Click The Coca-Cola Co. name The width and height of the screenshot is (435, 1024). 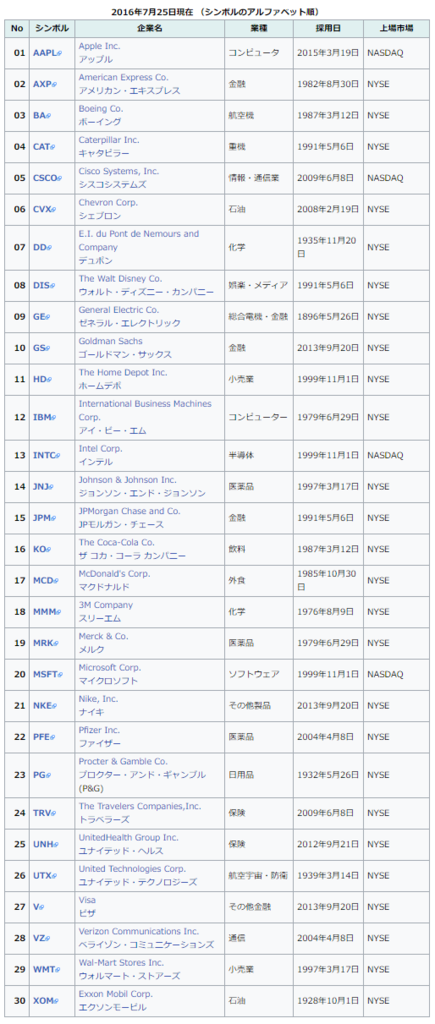[x=116, y=543]
